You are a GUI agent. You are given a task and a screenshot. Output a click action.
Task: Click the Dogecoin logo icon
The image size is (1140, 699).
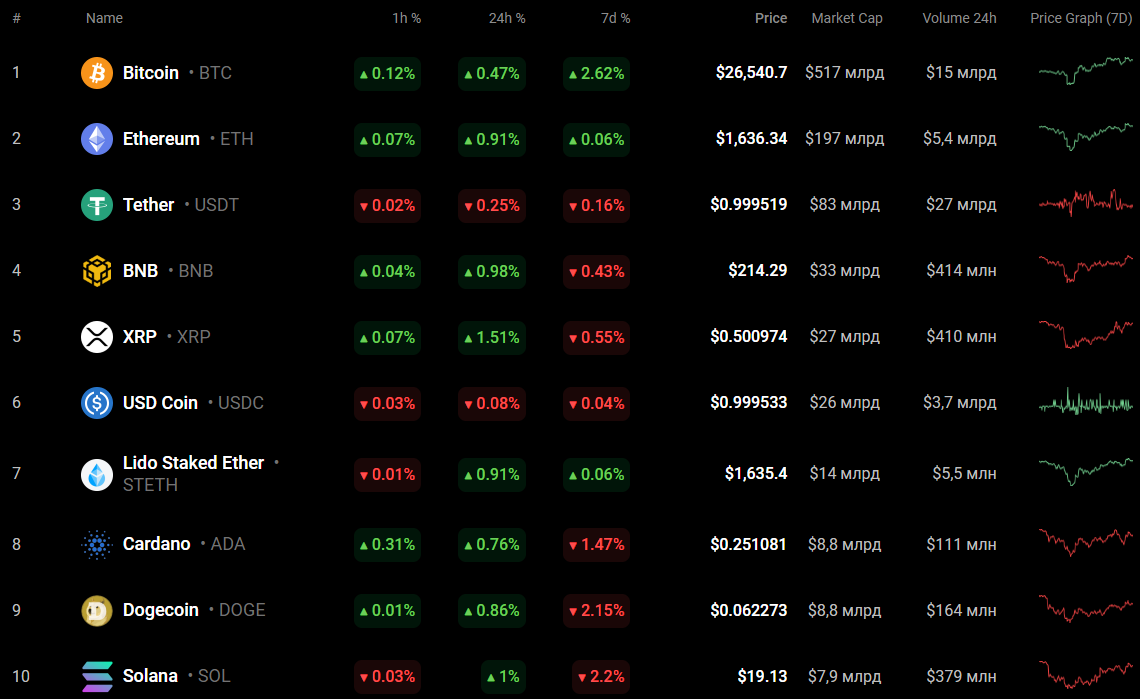(97, 610)
